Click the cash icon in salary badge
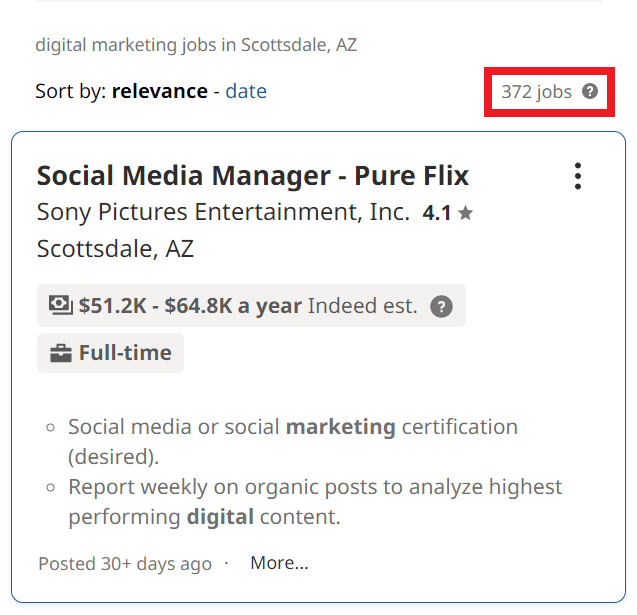637x615 pixels. pos(61,305)
